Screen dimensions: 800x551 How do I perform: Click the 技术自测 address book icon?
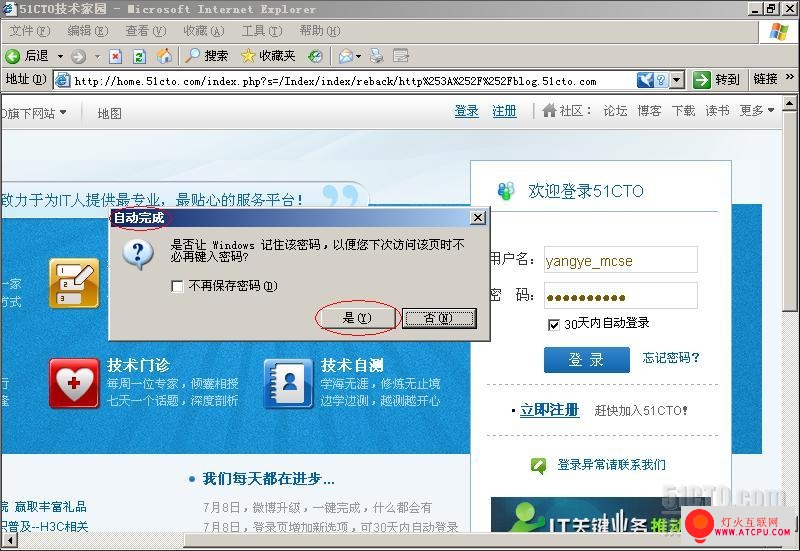289,384
